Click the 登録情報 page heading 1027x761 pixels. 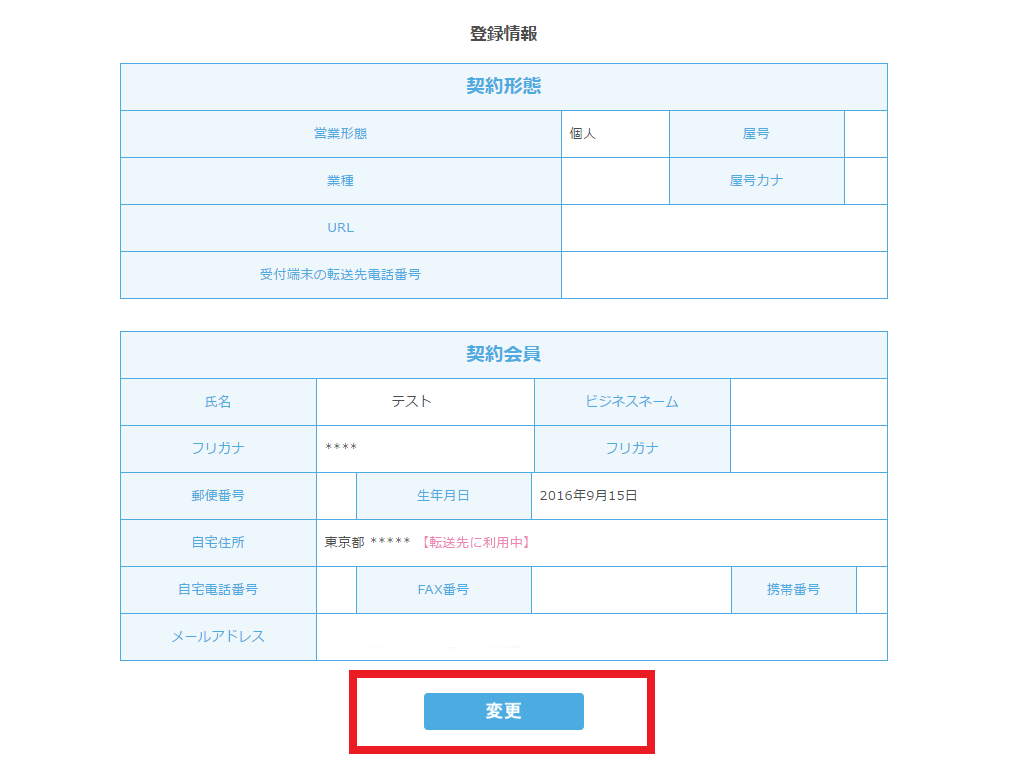tap(503, 34)
